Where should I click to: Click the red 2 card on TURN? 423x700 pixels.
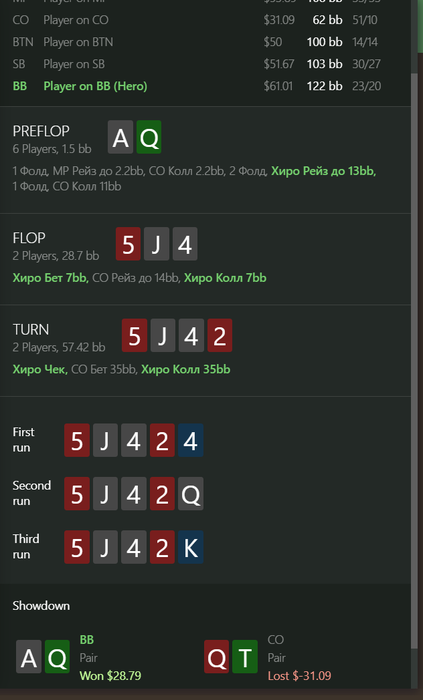point(220,335)
